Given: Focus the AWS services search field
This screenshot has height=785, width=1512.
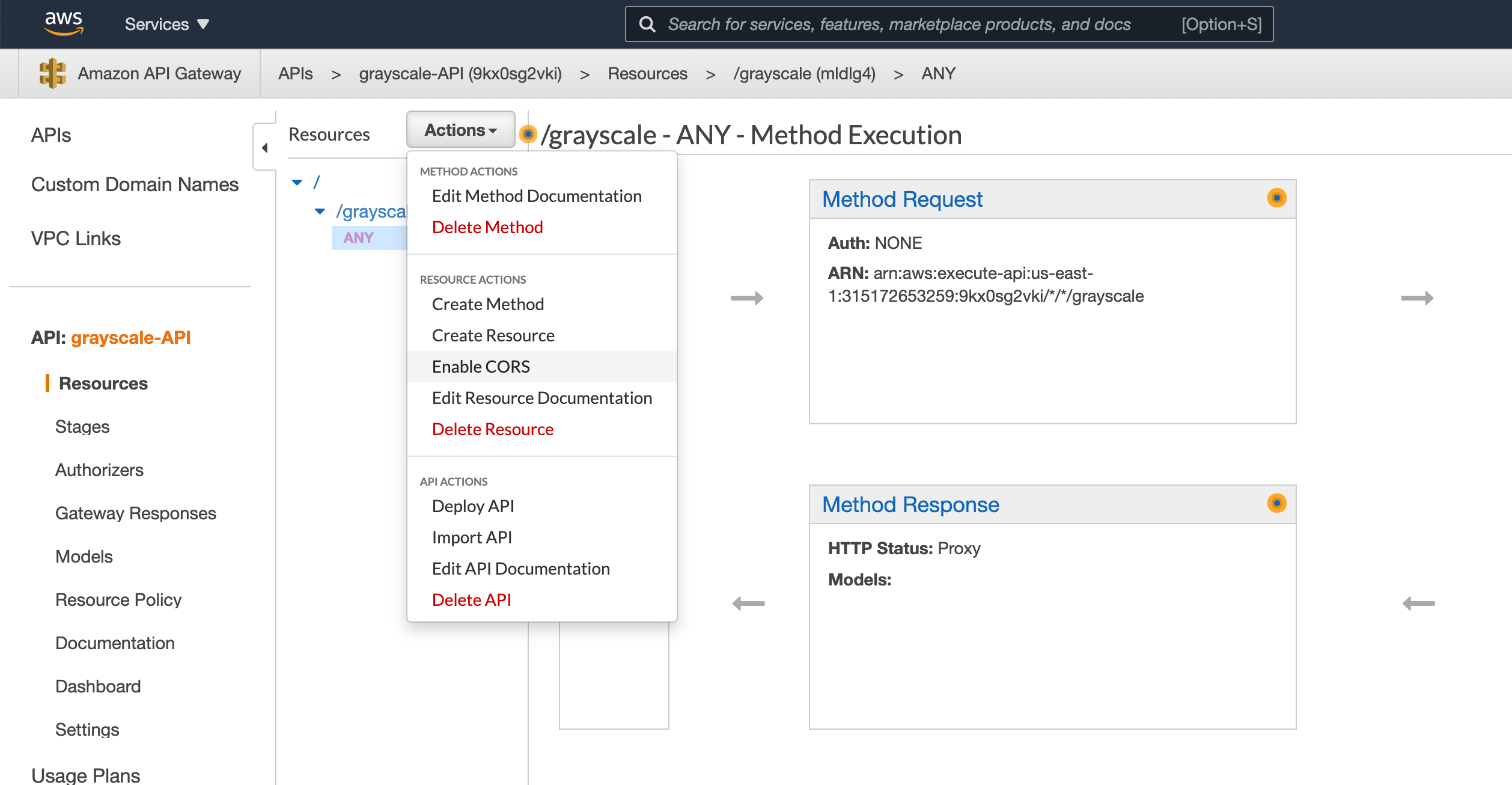Looking at the screenshot, I should [899, 24].
